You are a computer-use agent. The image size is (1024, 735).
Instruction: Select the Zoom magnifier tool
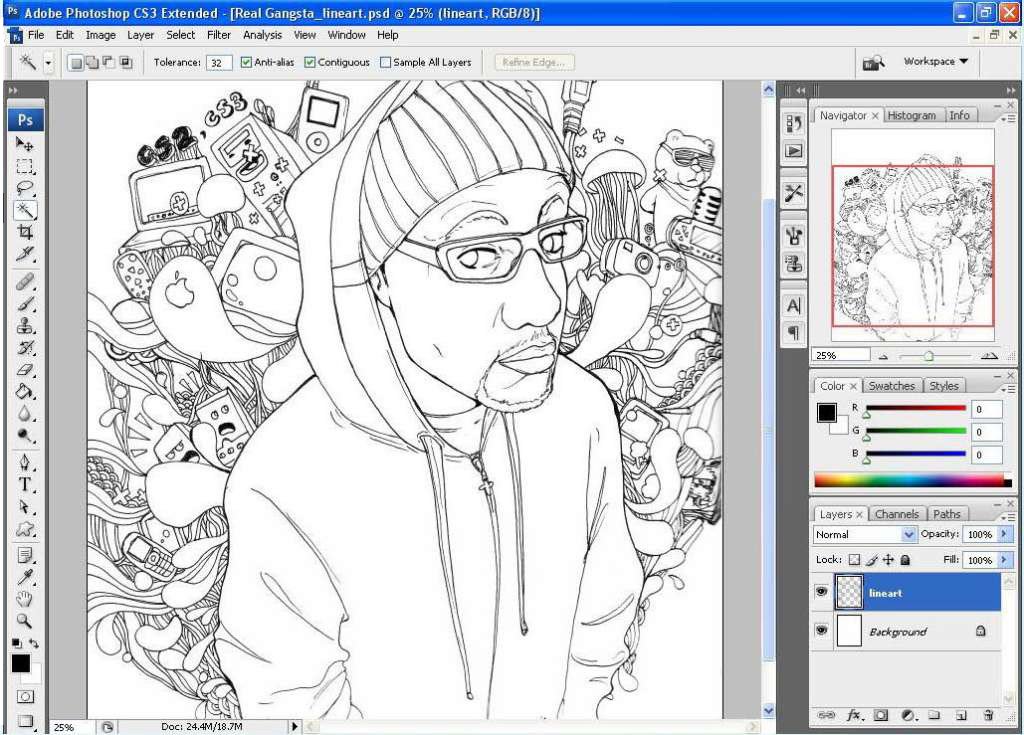(x=25, y=621)
